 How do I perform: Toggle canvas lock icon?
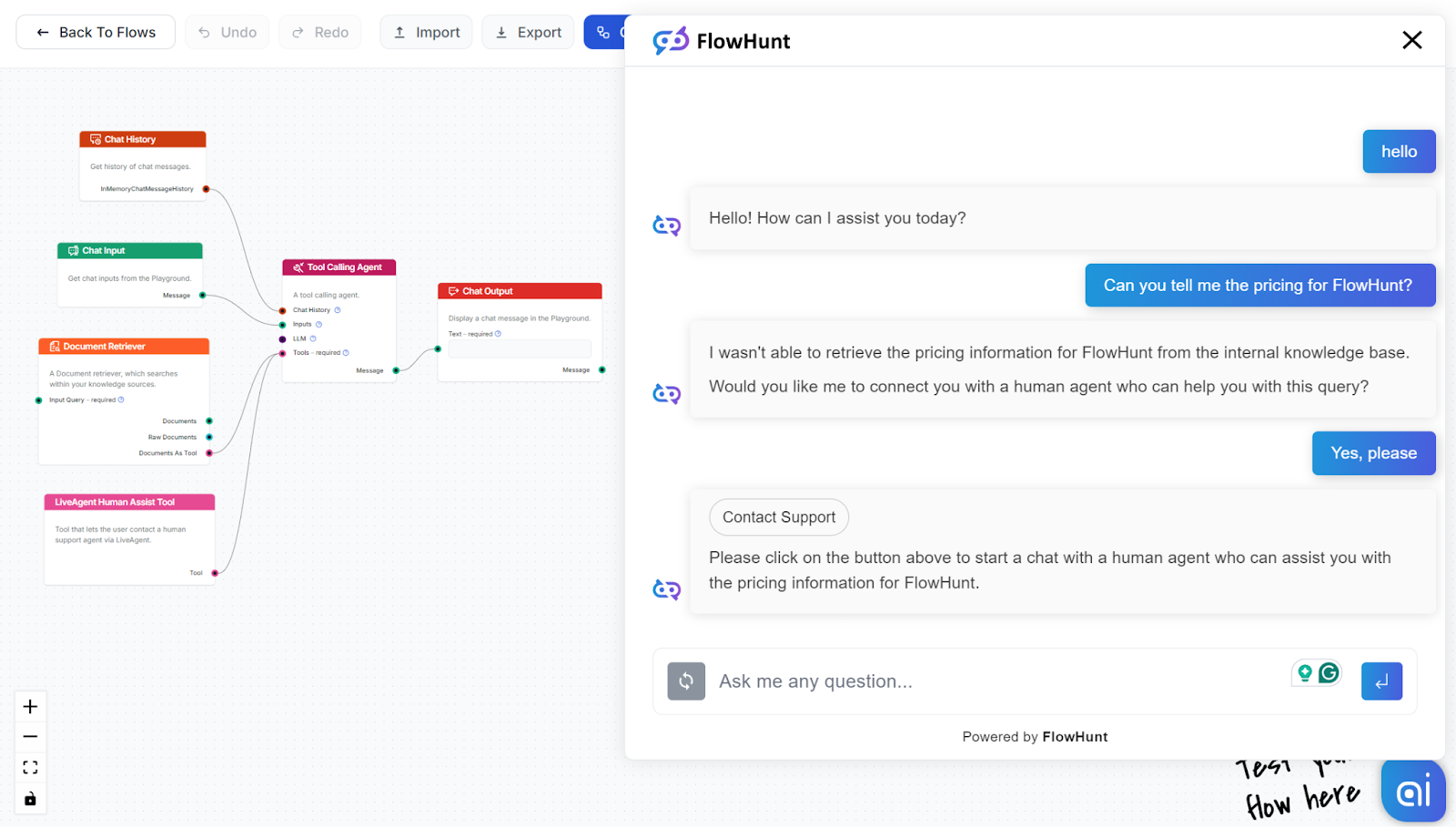pyautogui.click(x=30, y=799)
